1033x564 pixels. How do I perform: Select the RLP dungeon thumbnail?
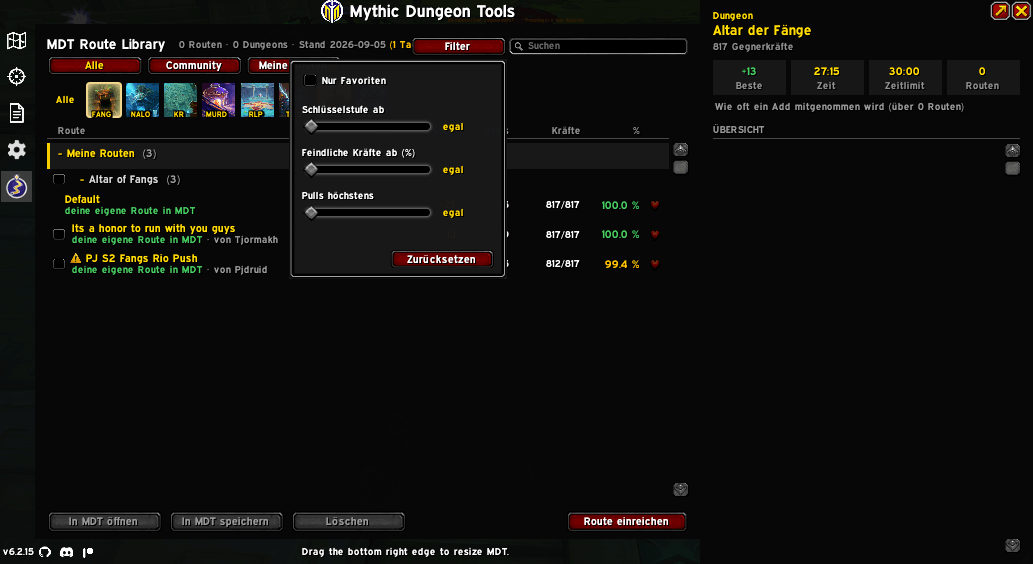tap(258, 100)
